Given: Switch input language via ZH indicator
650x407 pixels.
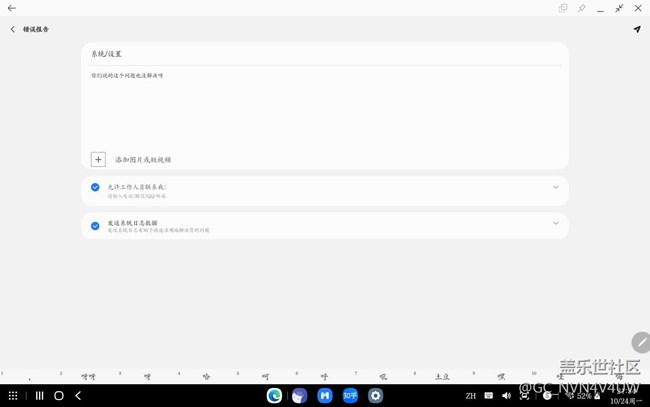Looking at the screenshot, I should click(x=470, y=396).
